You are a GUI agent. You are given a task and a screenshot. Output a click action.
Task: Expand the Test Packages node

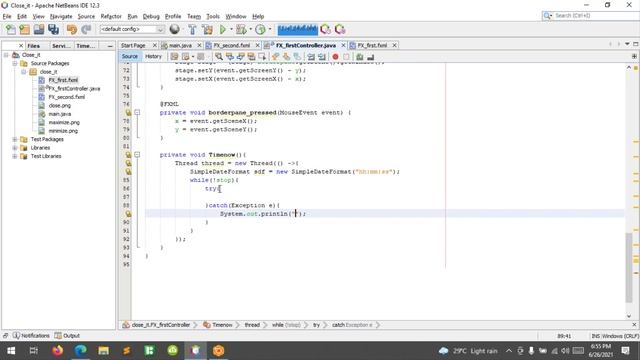(x=15, y=139)
